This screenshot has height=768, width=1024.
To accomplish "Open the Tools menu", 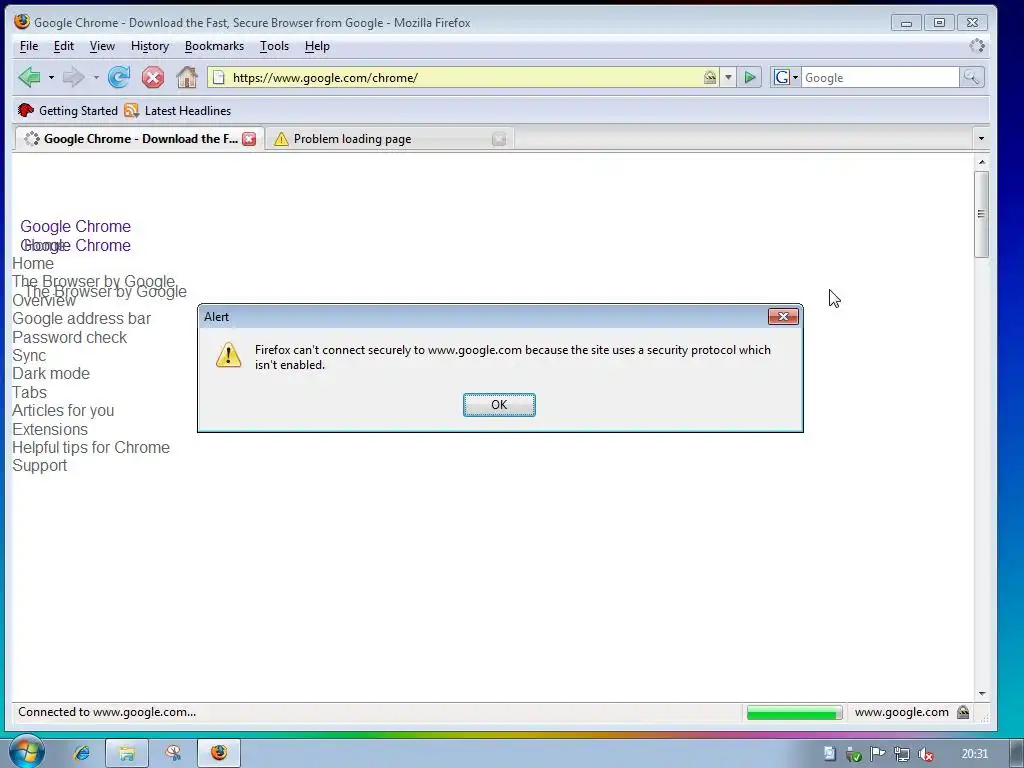I will (274, 46).
